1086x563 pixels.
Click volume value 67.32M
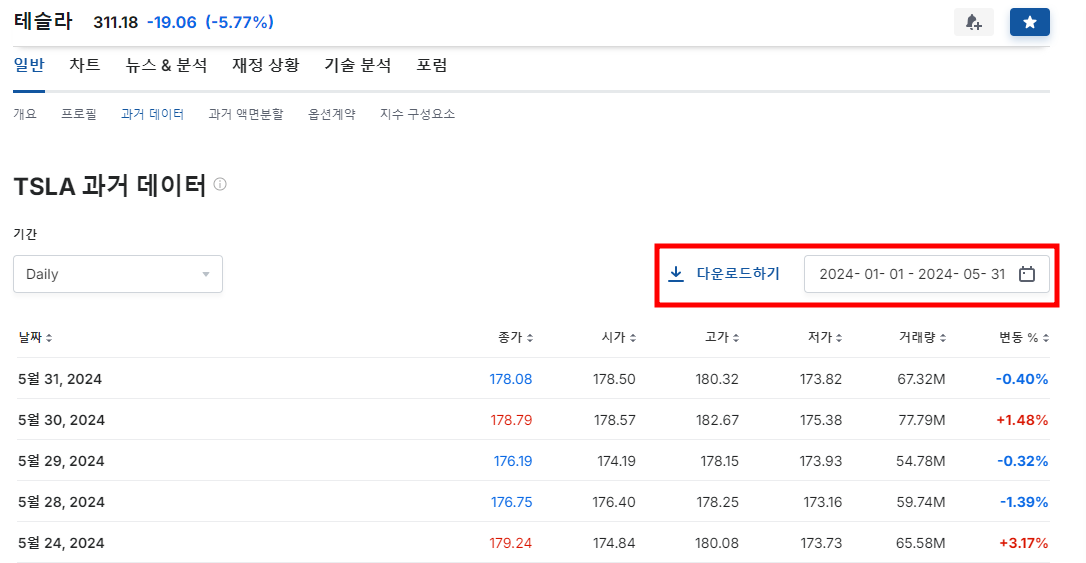(921, 379)
